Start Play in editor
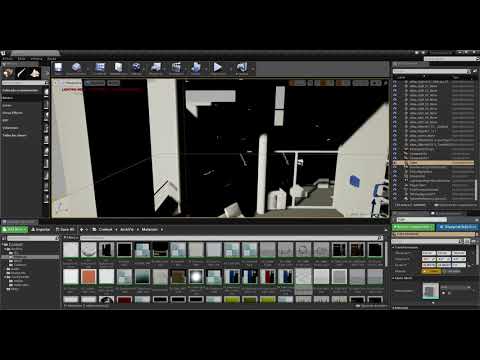Image resolution: width=480 pixels, height=360 pixels. coord(217,68)
